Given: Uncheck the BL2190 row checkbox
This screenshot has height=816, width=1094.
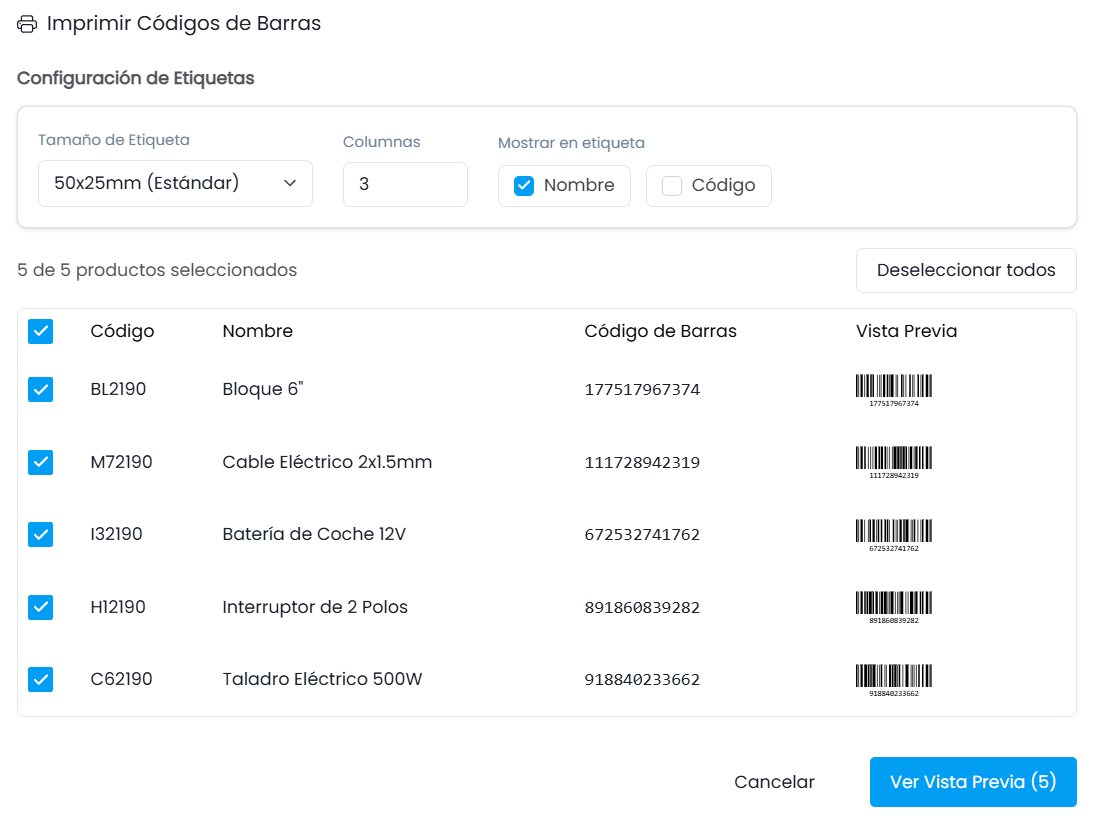Looking at the screenshot, I should (x=40, y=389).
